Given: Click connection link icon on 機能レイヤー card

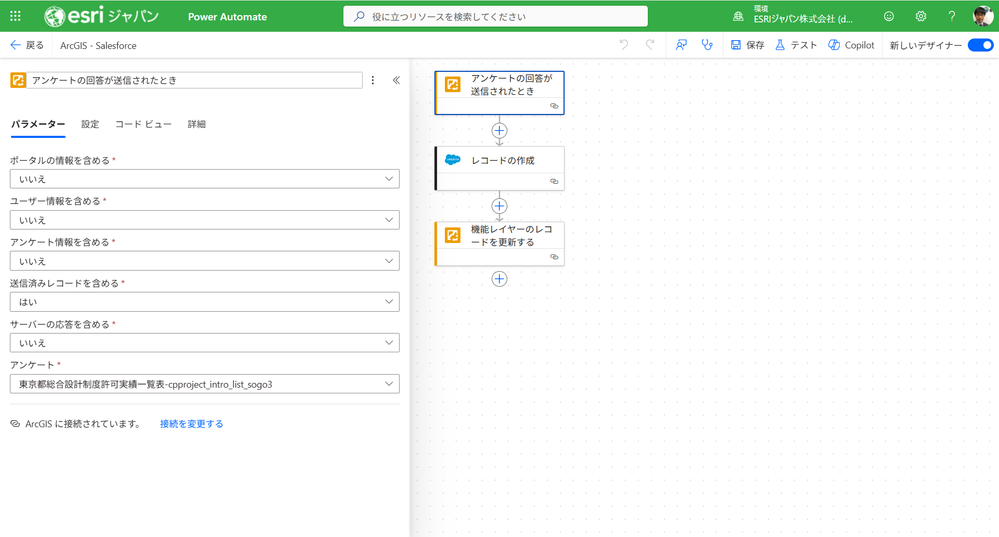Looking at the screenshot, I should tap(554, 257).
